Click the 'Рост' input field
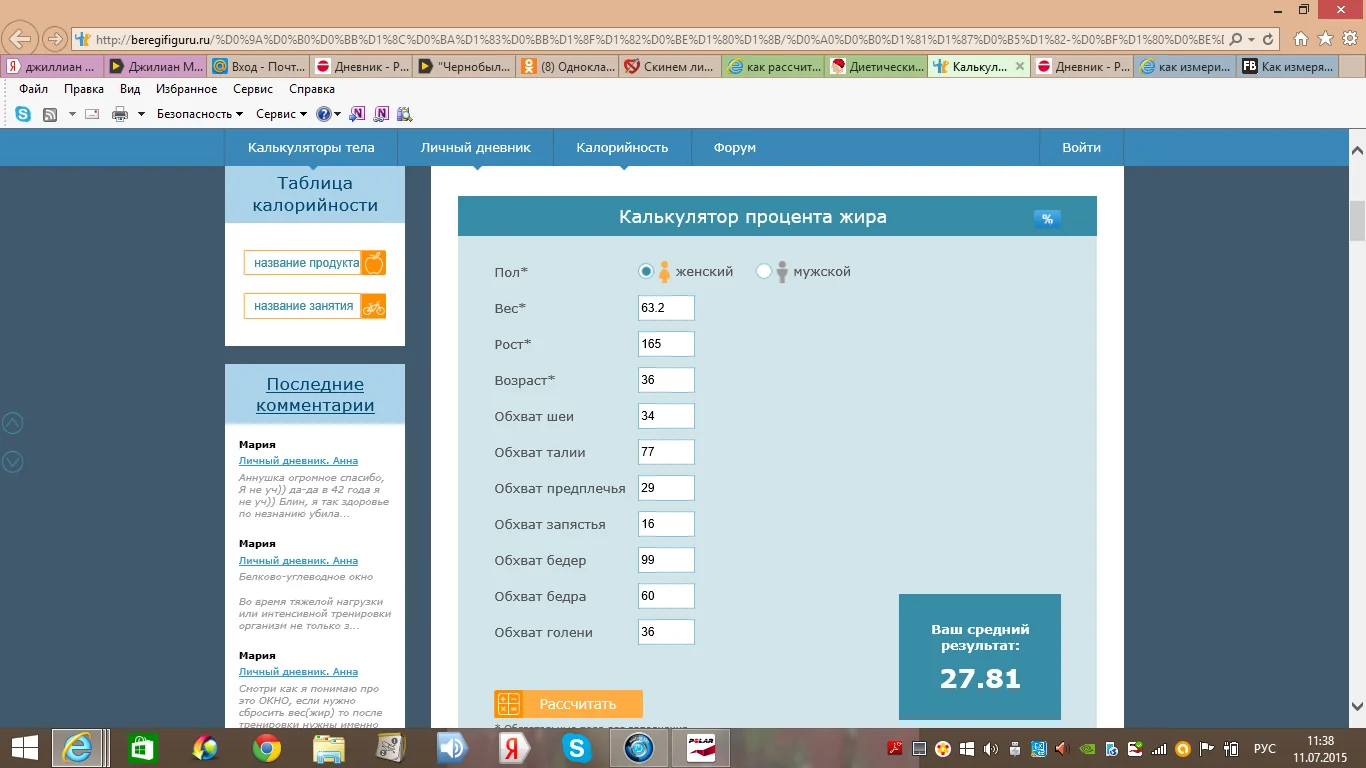 666,344
